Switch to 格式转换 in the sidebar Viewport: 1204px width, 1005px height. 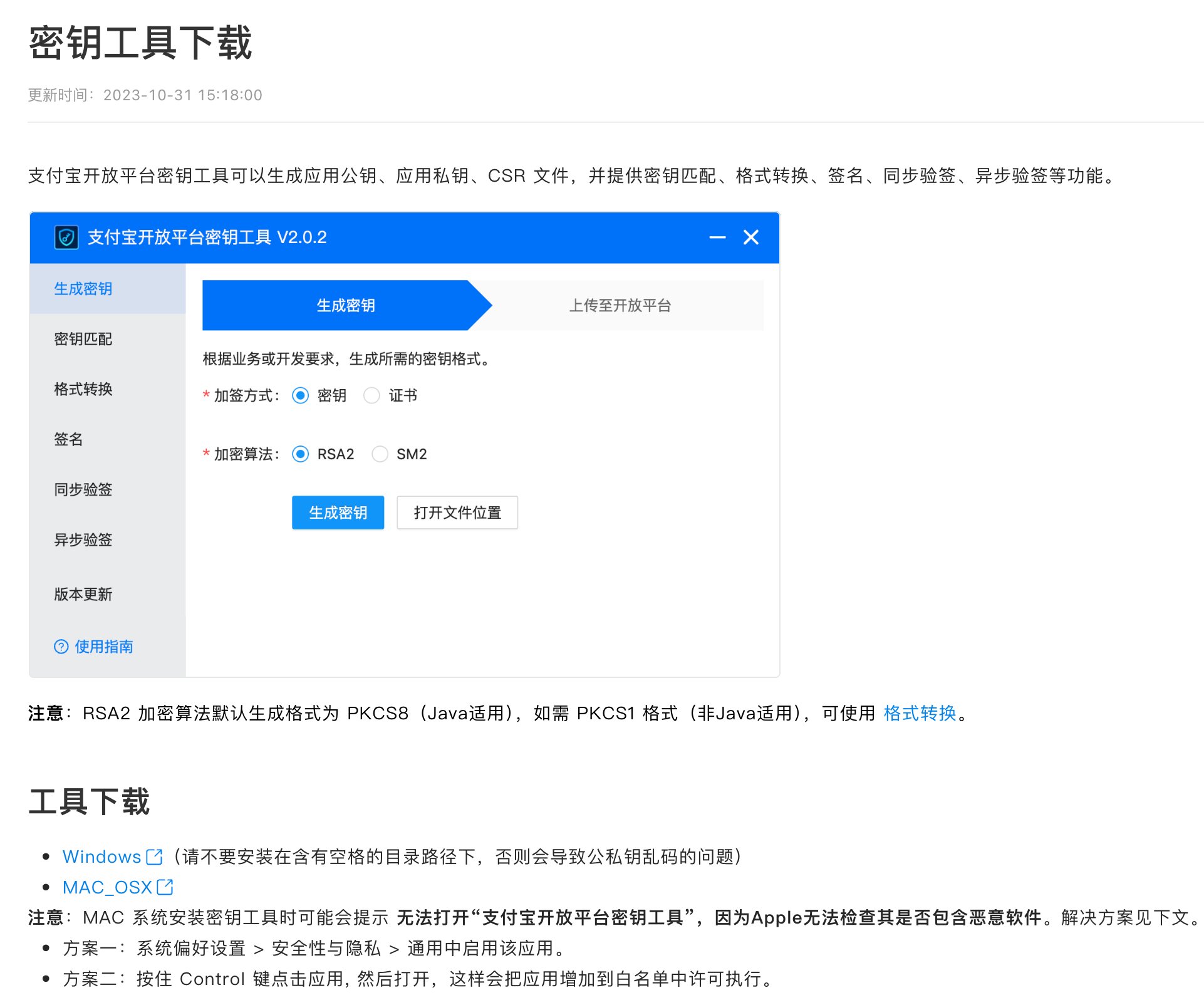83,389
